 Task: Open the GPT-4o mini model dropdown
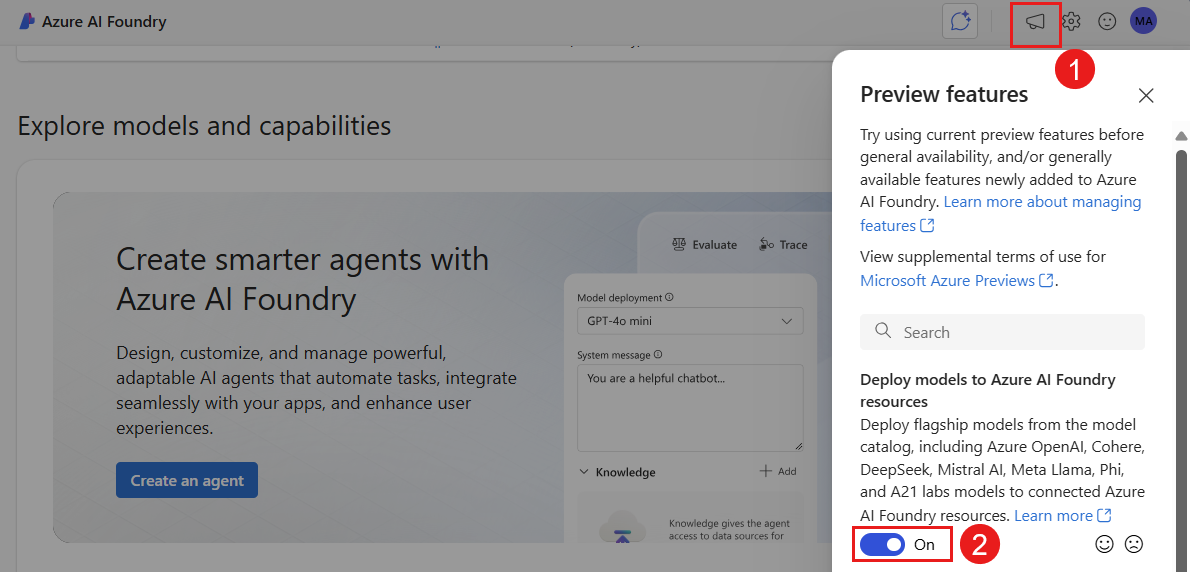(690, 321)
